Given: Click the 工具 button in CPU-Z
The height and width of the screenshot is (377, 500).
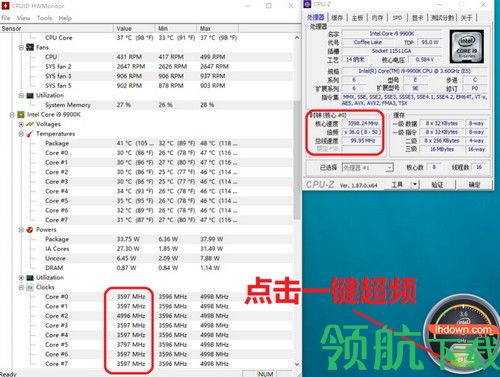Looking at the screenshot, I should [397, 184].
